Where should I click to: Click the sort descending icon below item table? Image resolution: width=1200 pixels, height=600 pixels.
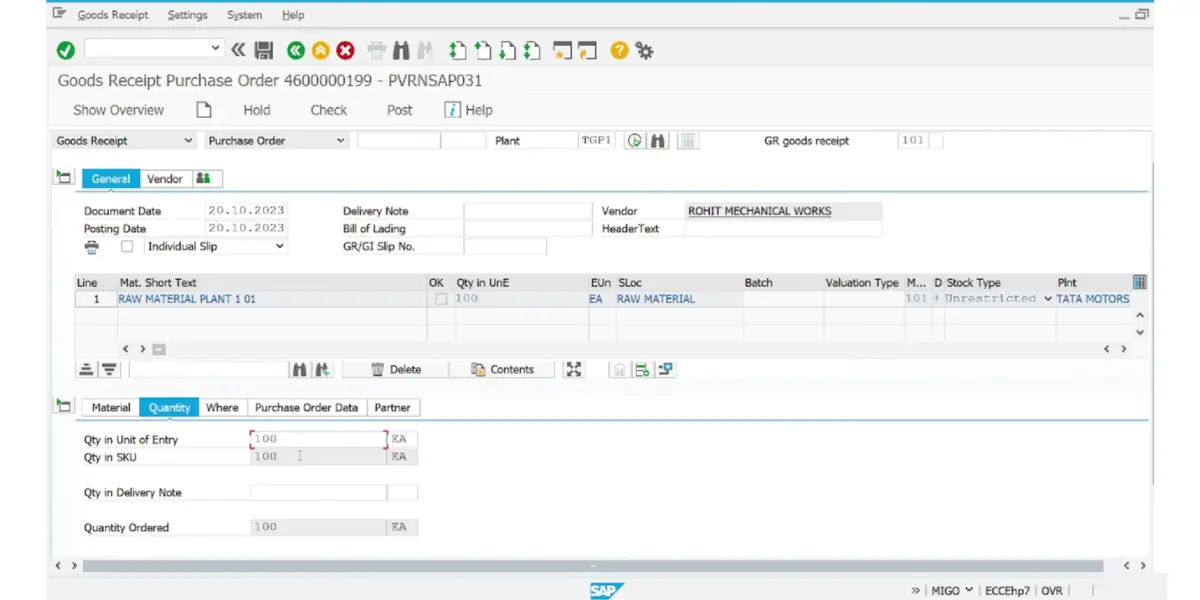pyautogui.click(x=109, y=369)
